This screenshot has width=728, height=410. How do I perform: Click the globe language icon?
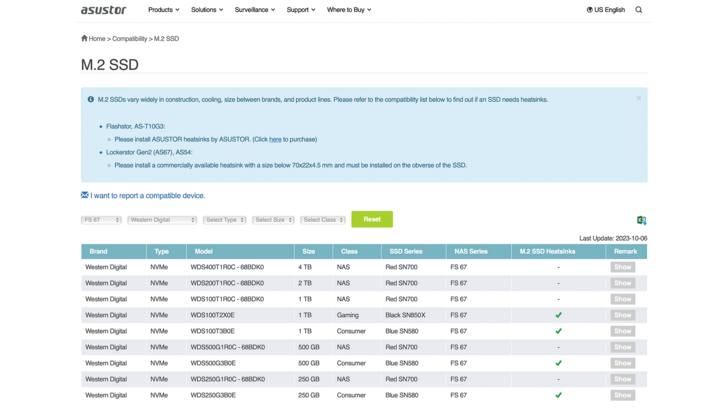pyautogui.click(x=589, y=10)
